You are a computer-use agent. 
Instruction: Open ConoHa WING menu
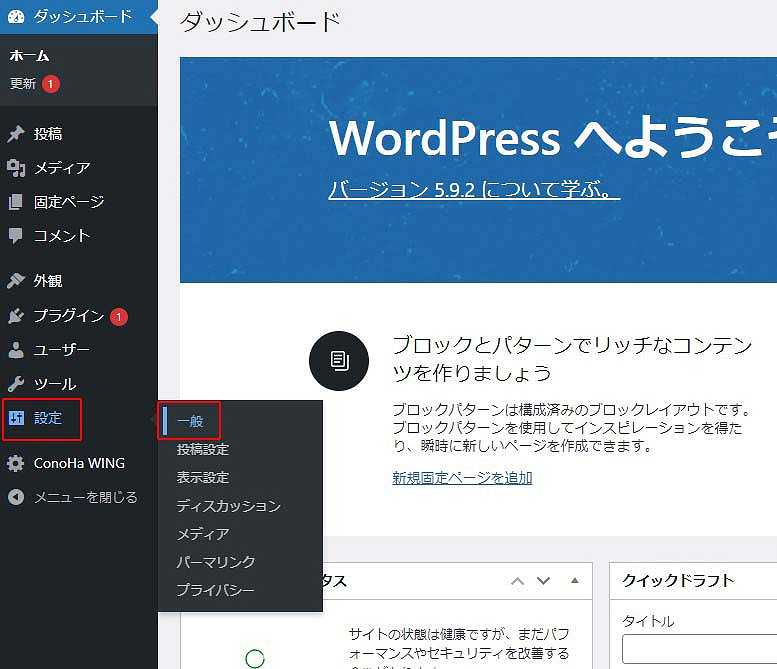click(79, 463)
